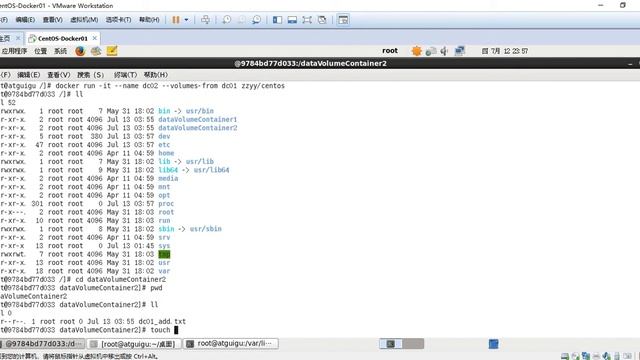Open VMware 帮助(H) menu
640x360 pixels.
point(149,20)
